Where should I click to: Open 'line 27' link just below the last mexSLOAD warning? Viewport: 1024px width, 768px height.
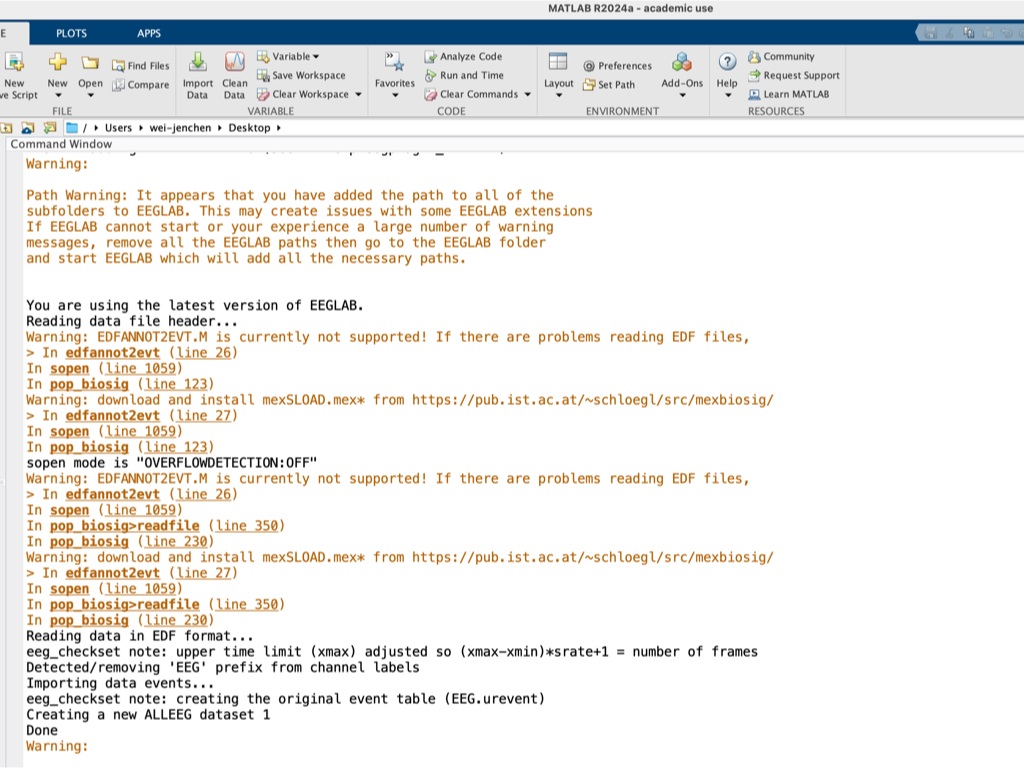coord(204,573)
